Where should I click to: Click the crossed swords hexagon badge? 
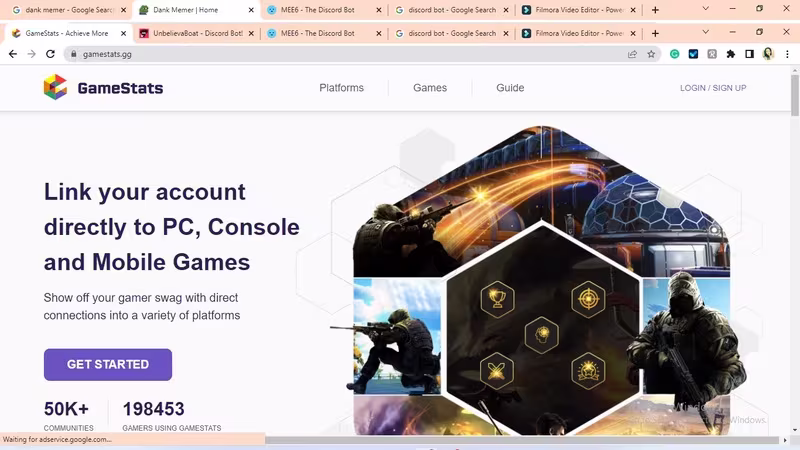click(x=497, y=371)
